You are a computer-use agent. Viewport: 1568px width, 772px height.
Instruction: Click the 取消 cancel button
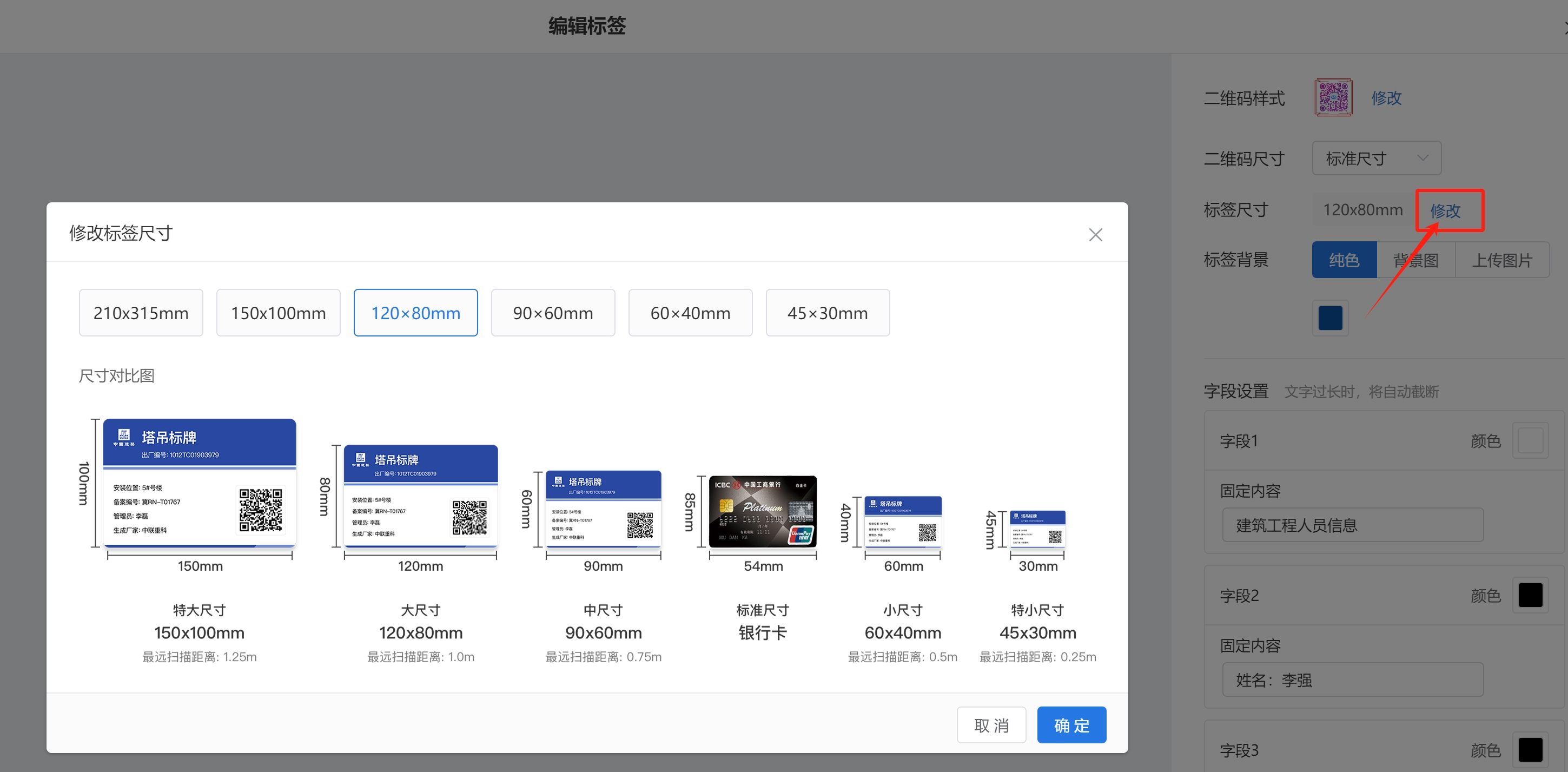pos(991,724)
